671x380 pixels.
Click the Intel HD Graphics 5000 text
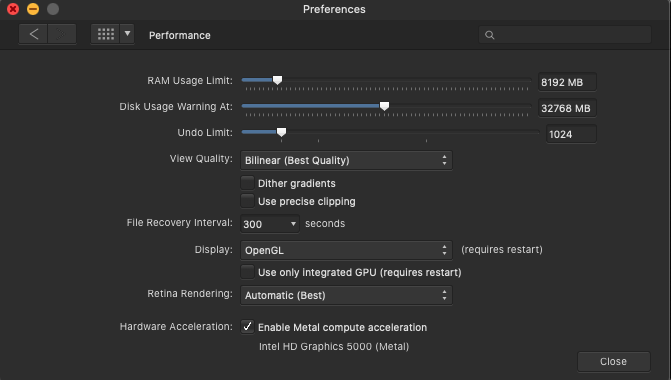[334, 347]
